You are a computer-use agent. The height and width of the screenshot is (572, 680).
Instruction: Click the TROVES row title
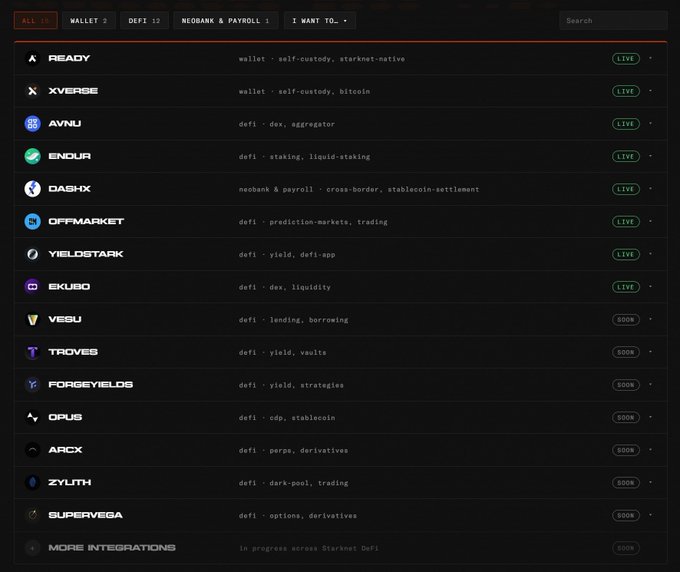coord(73,352)
